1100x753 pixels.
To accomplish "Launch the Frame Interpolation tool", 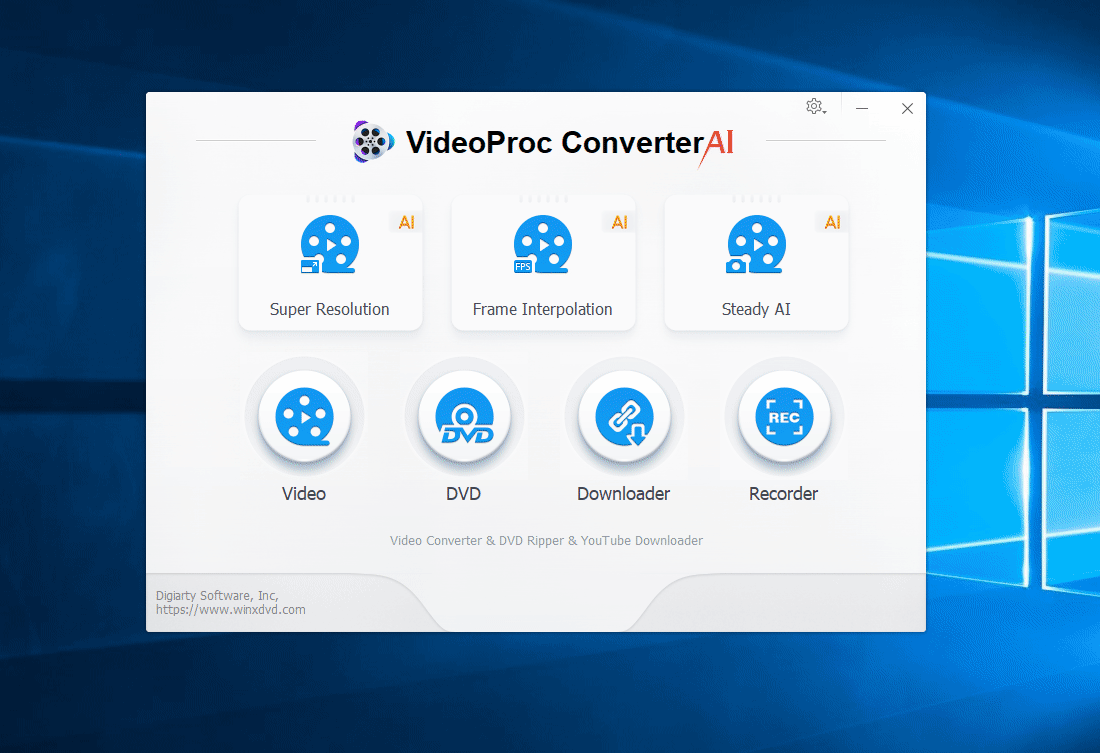I will point(543,263).
